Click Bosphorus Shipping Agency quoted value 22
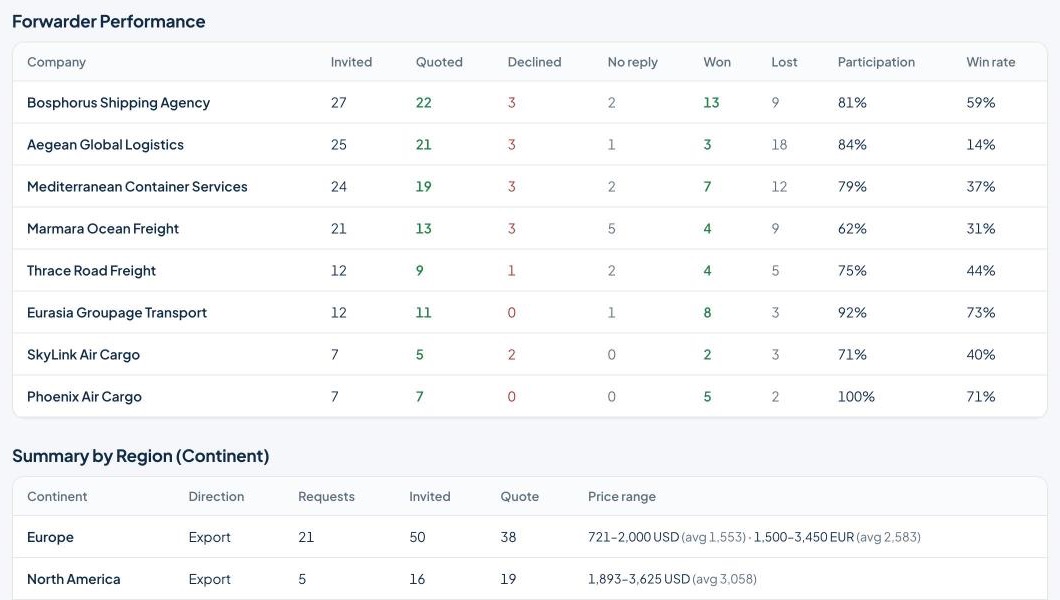The height and width of the screenshot is (600, 1060). [x=423, y=103]
